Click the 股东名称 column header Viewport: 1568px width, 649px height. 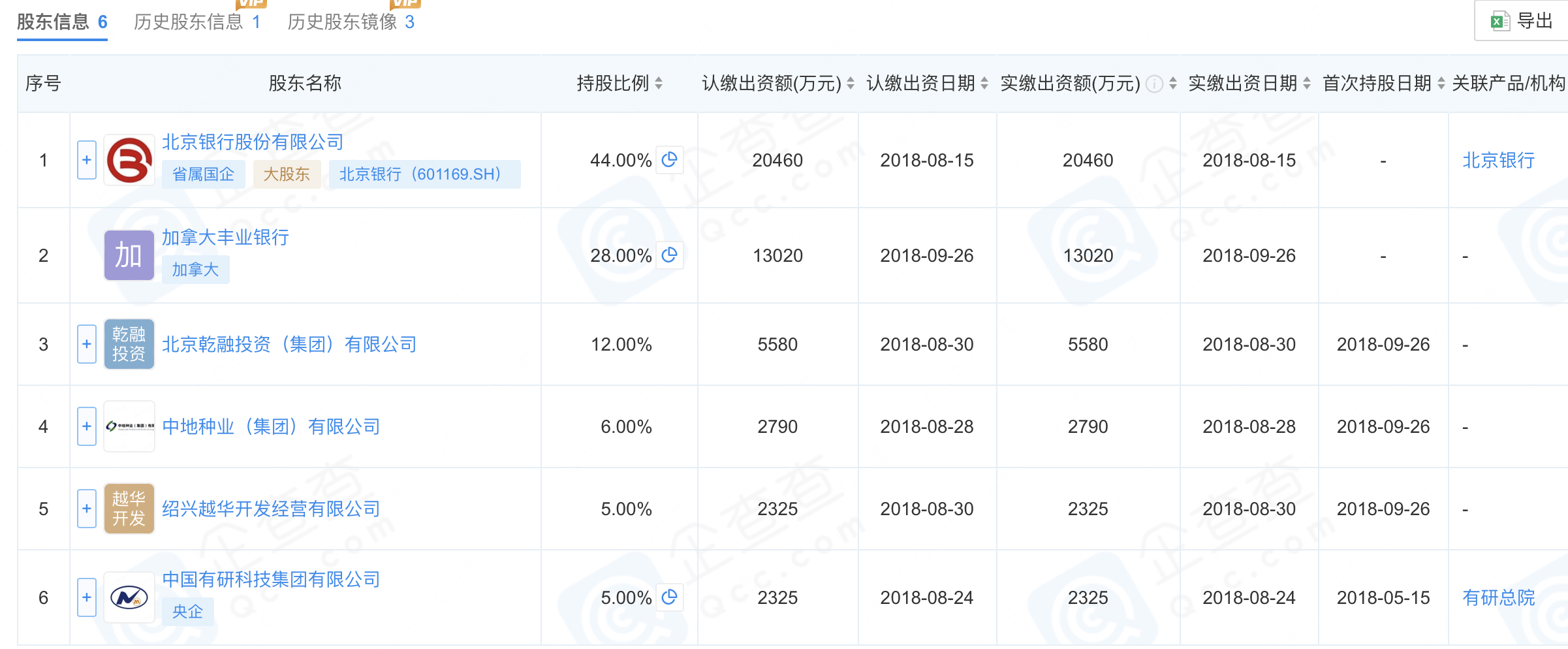coord(305,84)
